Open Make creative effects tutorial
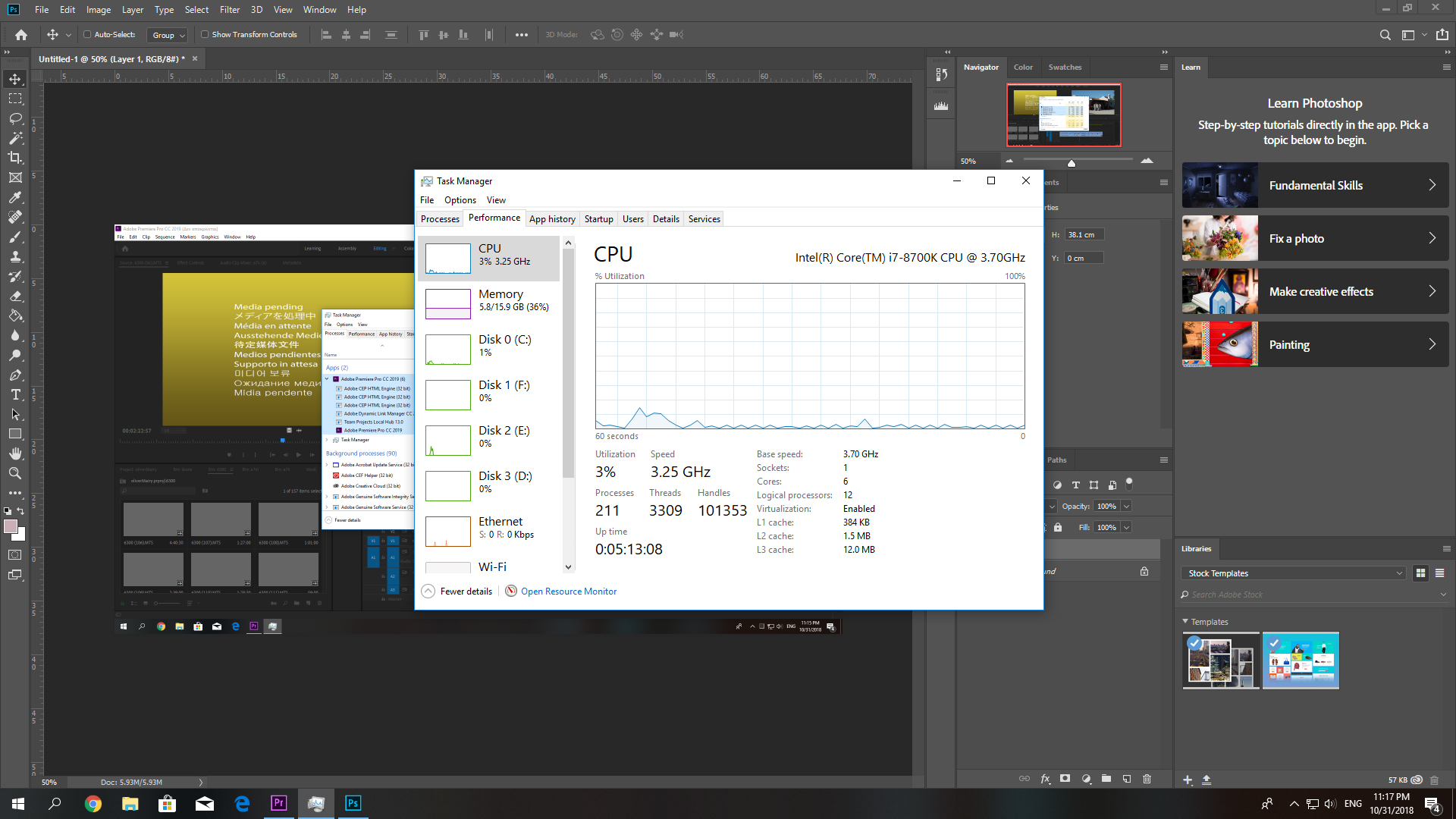 tap(1315, 291)
